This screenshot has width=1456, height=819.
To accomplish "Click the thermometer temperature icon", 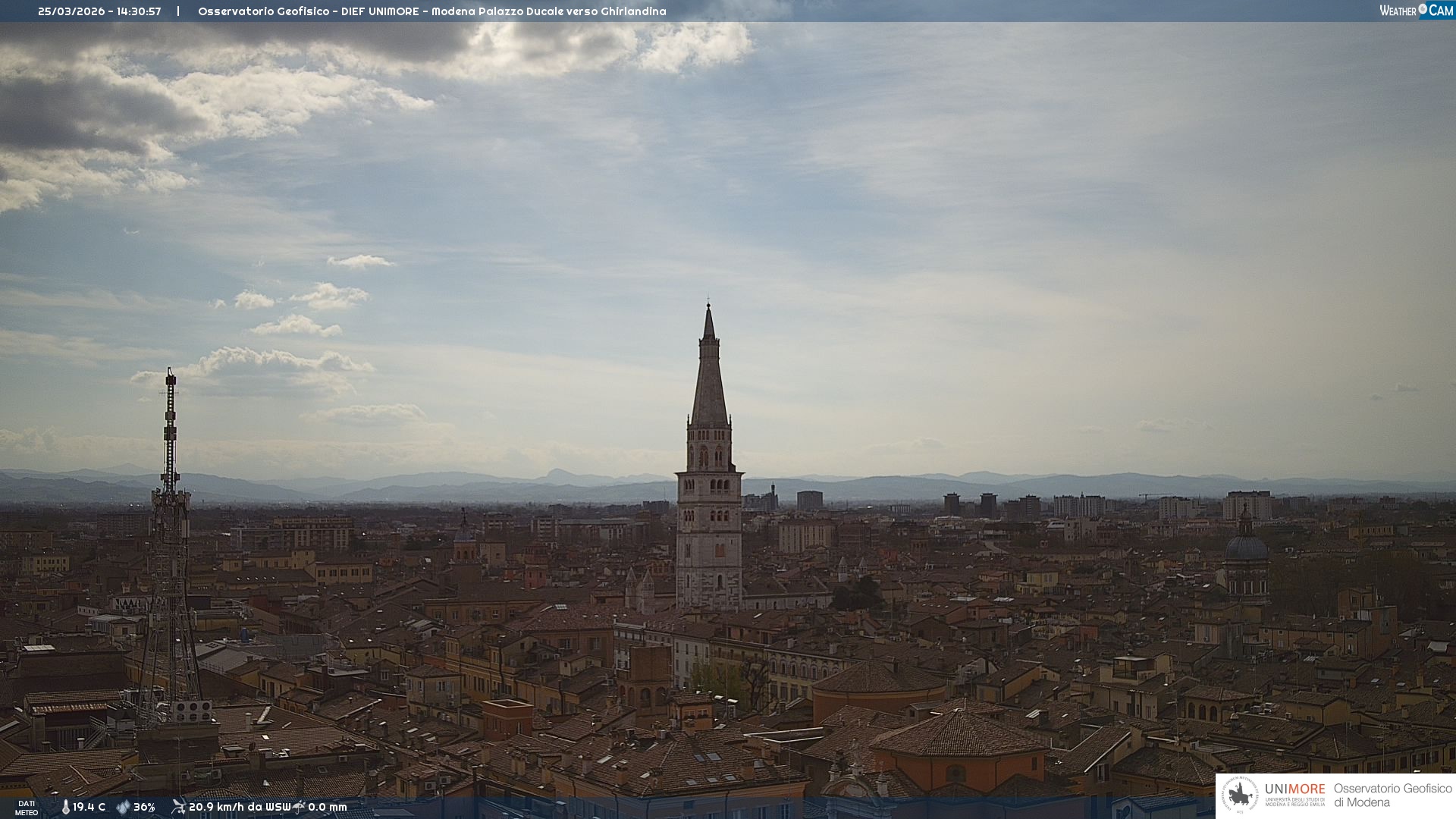I will coord(65,807).
